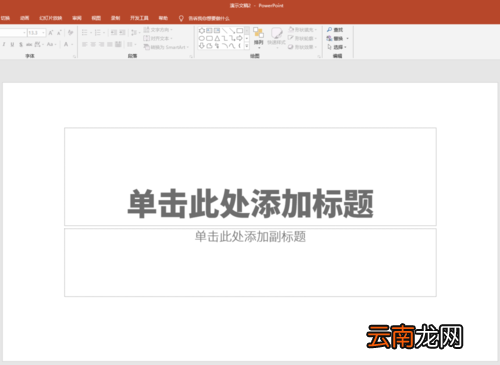
Task: Open the font size dropdown
Action: [x=43, y=33]
